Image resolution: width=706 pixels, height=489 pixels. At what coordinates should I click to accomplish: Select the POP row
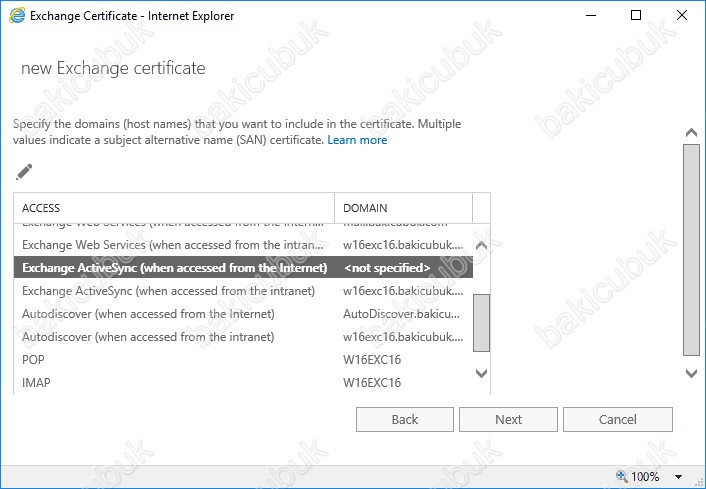(x=243, y=360)
